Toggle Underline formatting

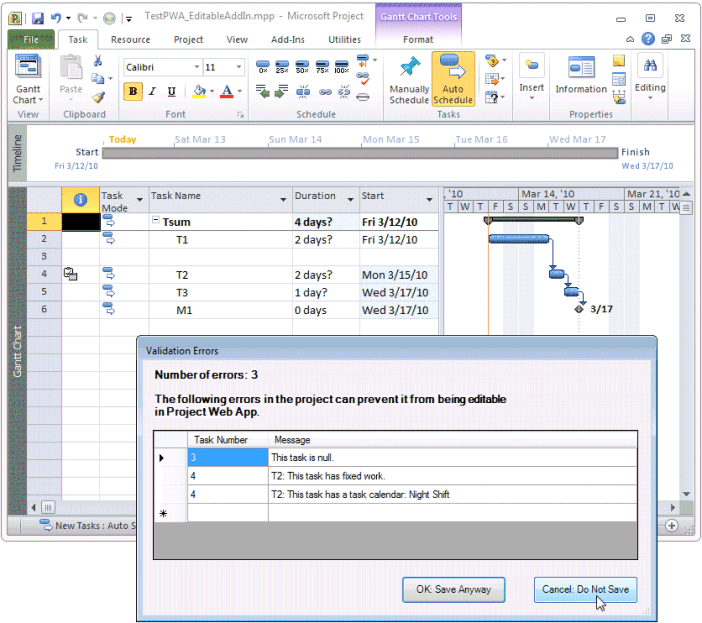point(171,91)
